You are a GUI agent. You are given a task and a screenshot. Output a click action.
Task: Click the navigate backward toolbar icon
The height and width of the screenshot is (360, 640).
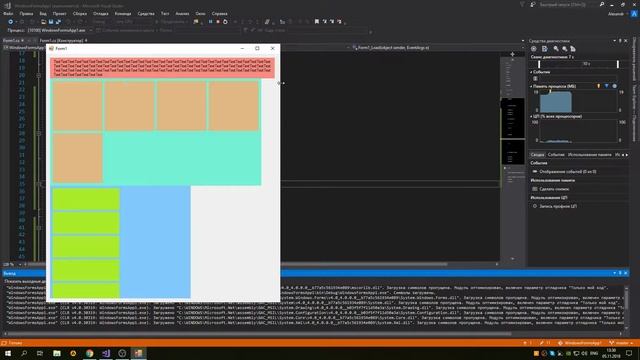click(x=11, y=22)
